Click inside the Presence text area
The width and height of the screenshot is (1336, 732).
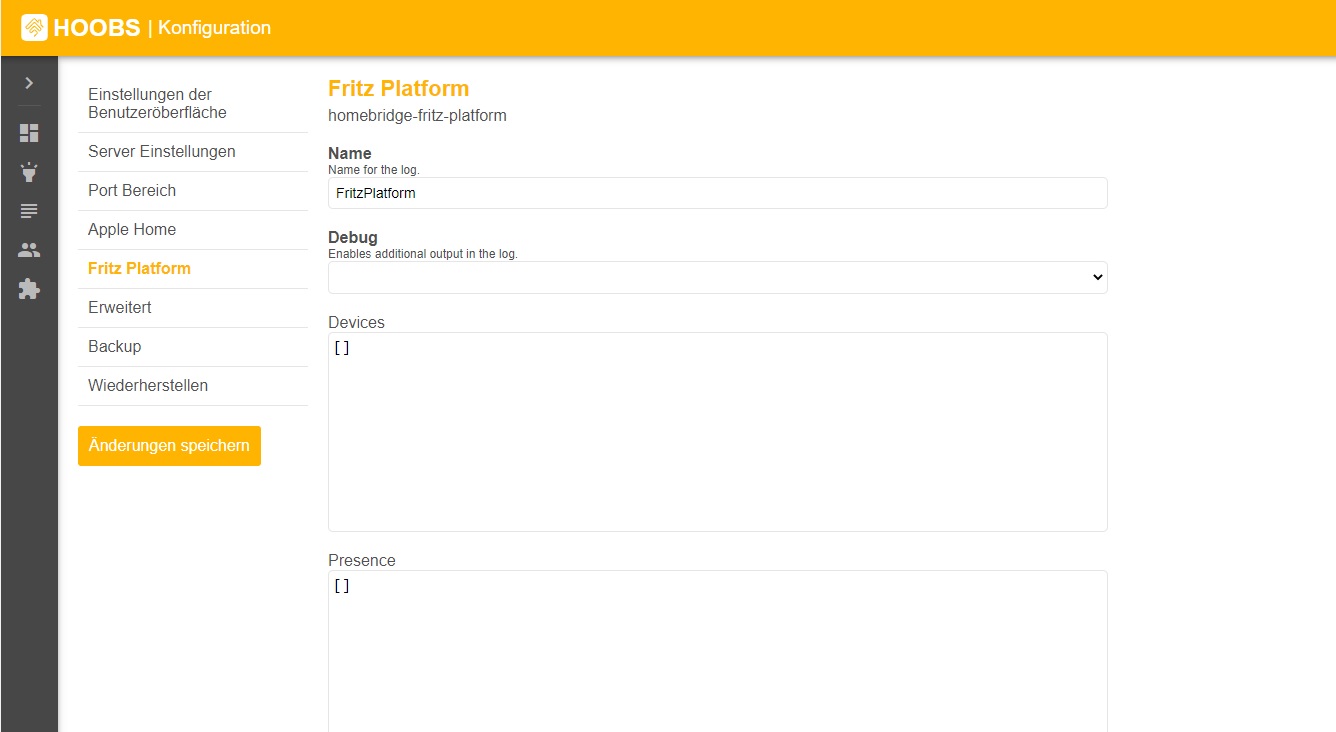[717, 650]
